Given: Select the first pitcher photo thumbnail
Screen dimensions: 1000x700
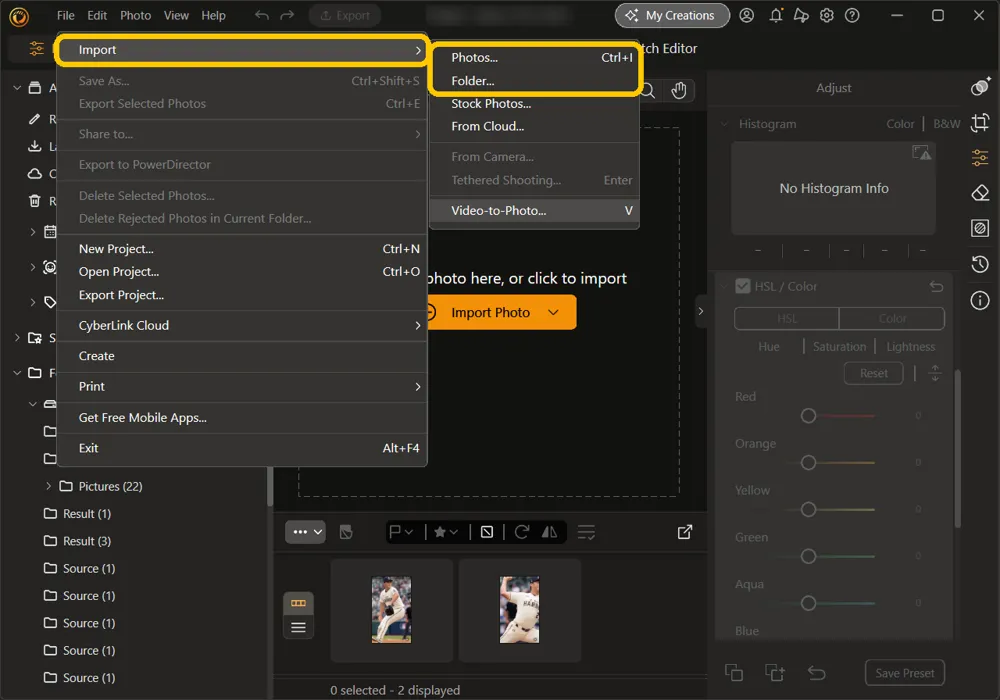Looking at the screenshot, I should pyautogui.click(x=391, y=609).
